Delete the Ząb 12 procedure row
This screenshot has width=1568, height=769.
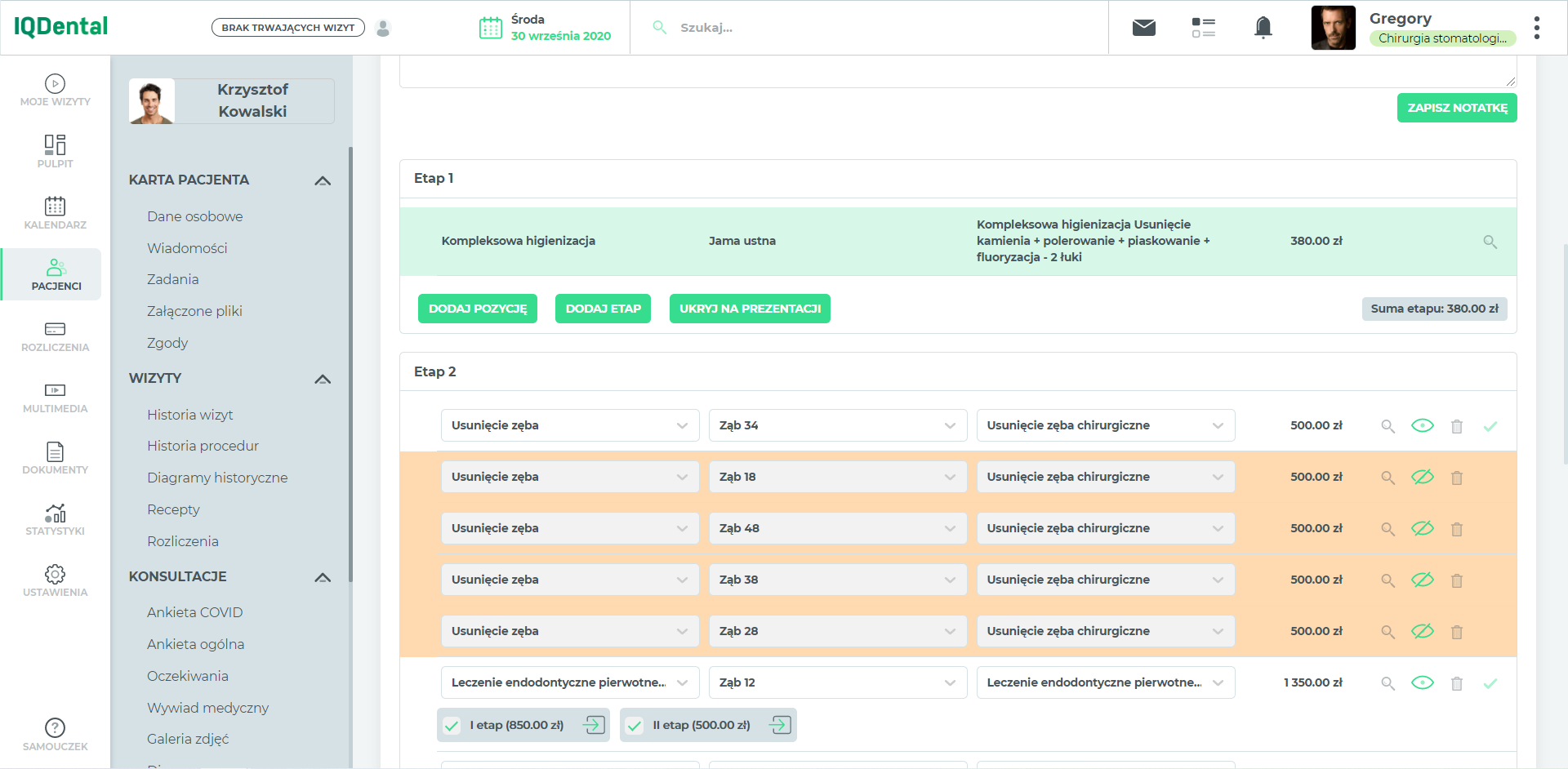[x=1457, y=683]
